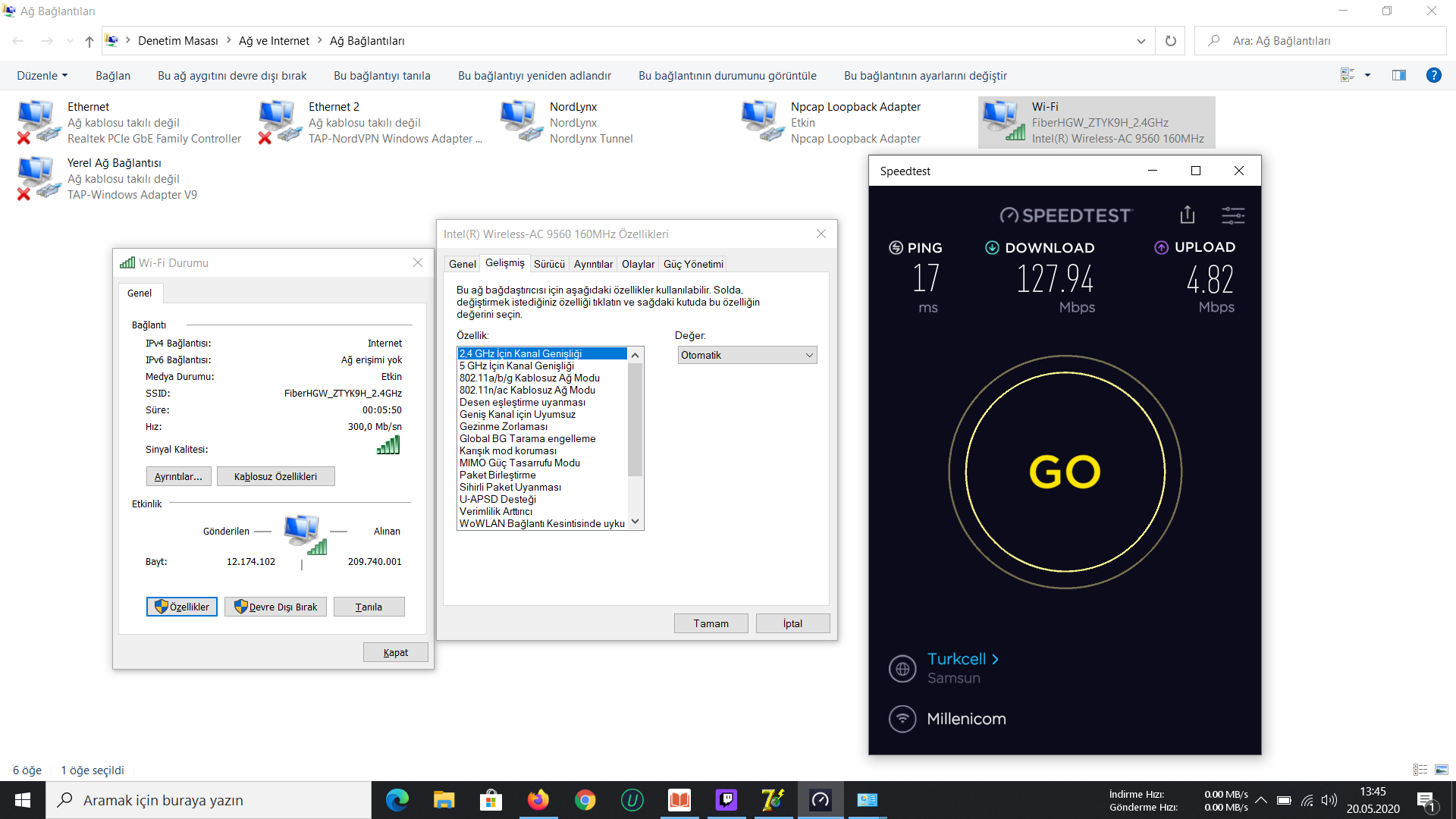Viewport: 1456px width, 819px height.
Task: Open Firefox from taskbar
Action: click(538, 800)
